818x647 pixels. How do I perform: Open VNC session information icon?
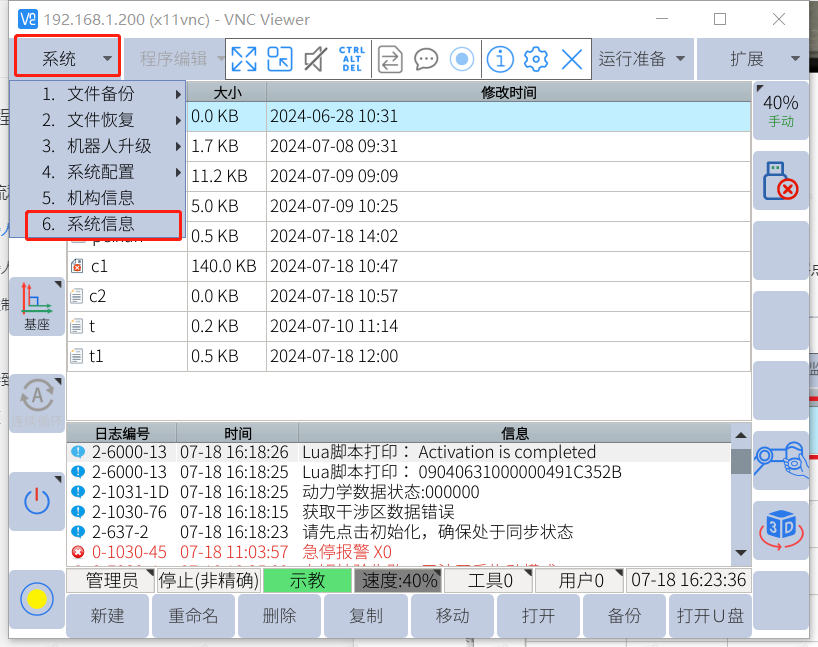[500, 59]
